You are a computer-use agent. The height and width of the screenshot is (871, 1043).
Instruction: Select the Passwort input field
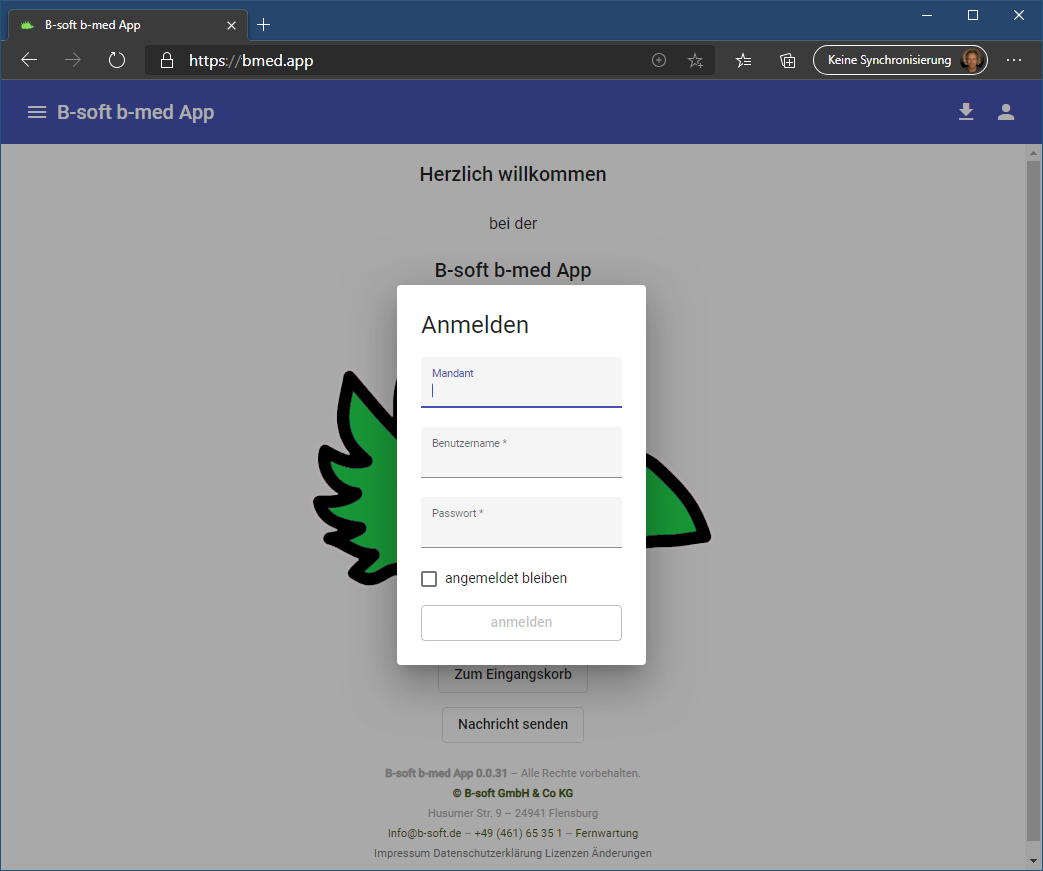point(521,530)
